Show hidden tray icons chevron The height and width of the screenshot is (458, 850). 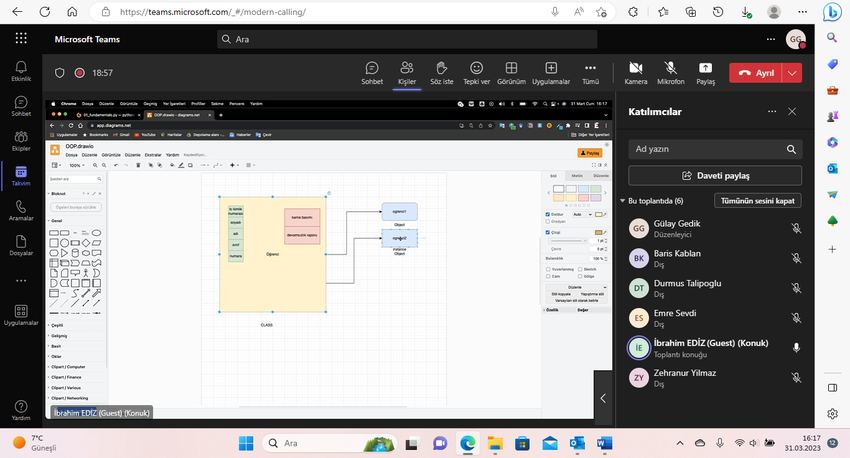pyautogui.click(x=680, y=443)
